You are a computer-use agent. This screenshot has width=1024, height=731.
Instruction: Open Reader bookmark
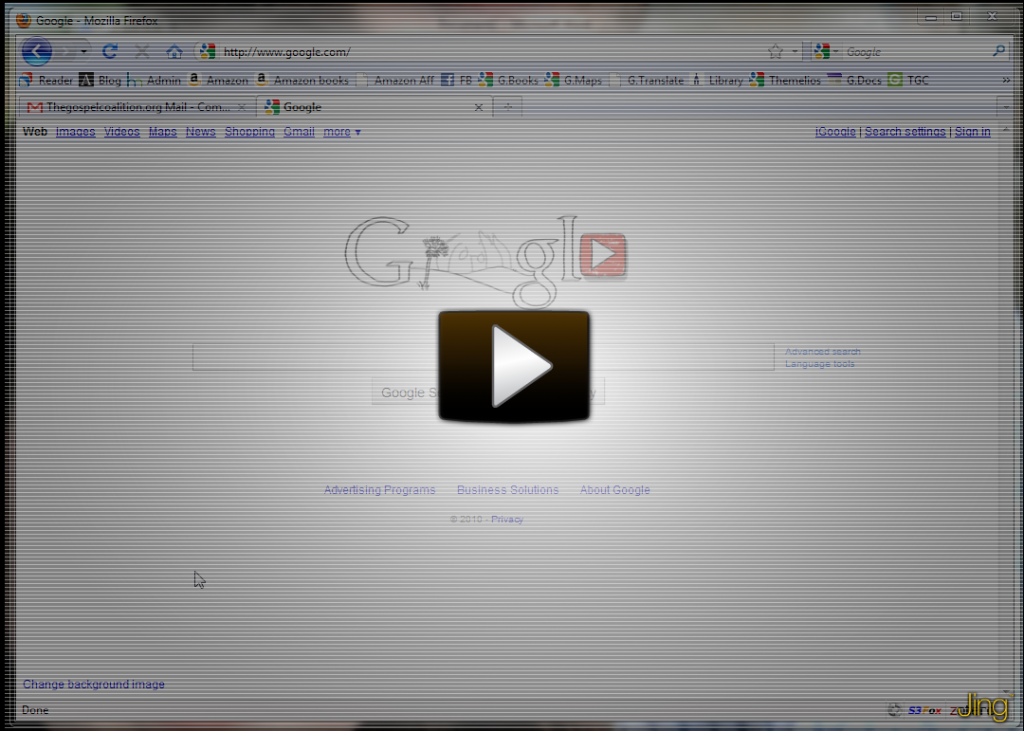(46, 80)
